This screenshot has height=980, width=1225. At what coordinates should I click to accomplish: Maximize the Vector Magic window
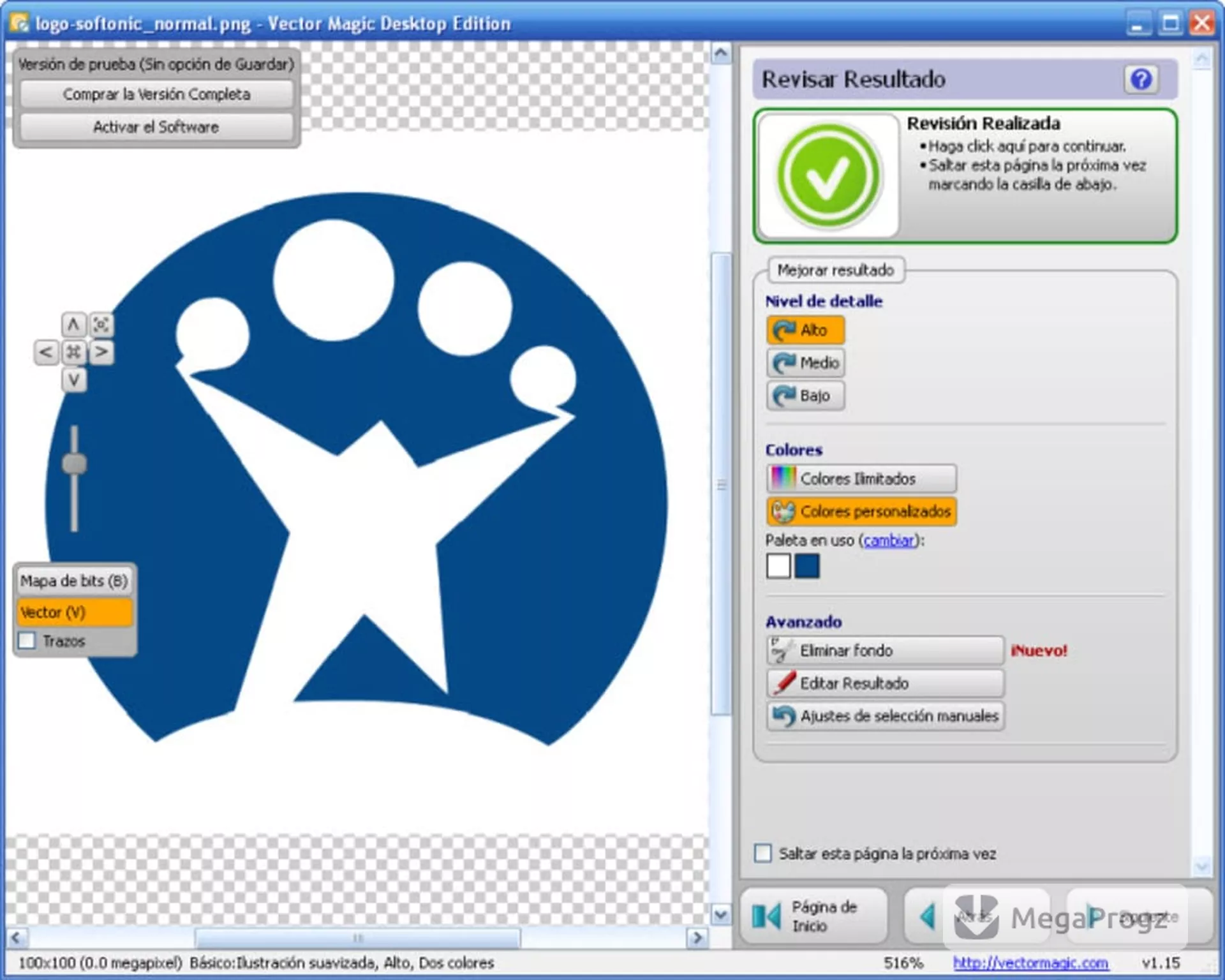1171,23
